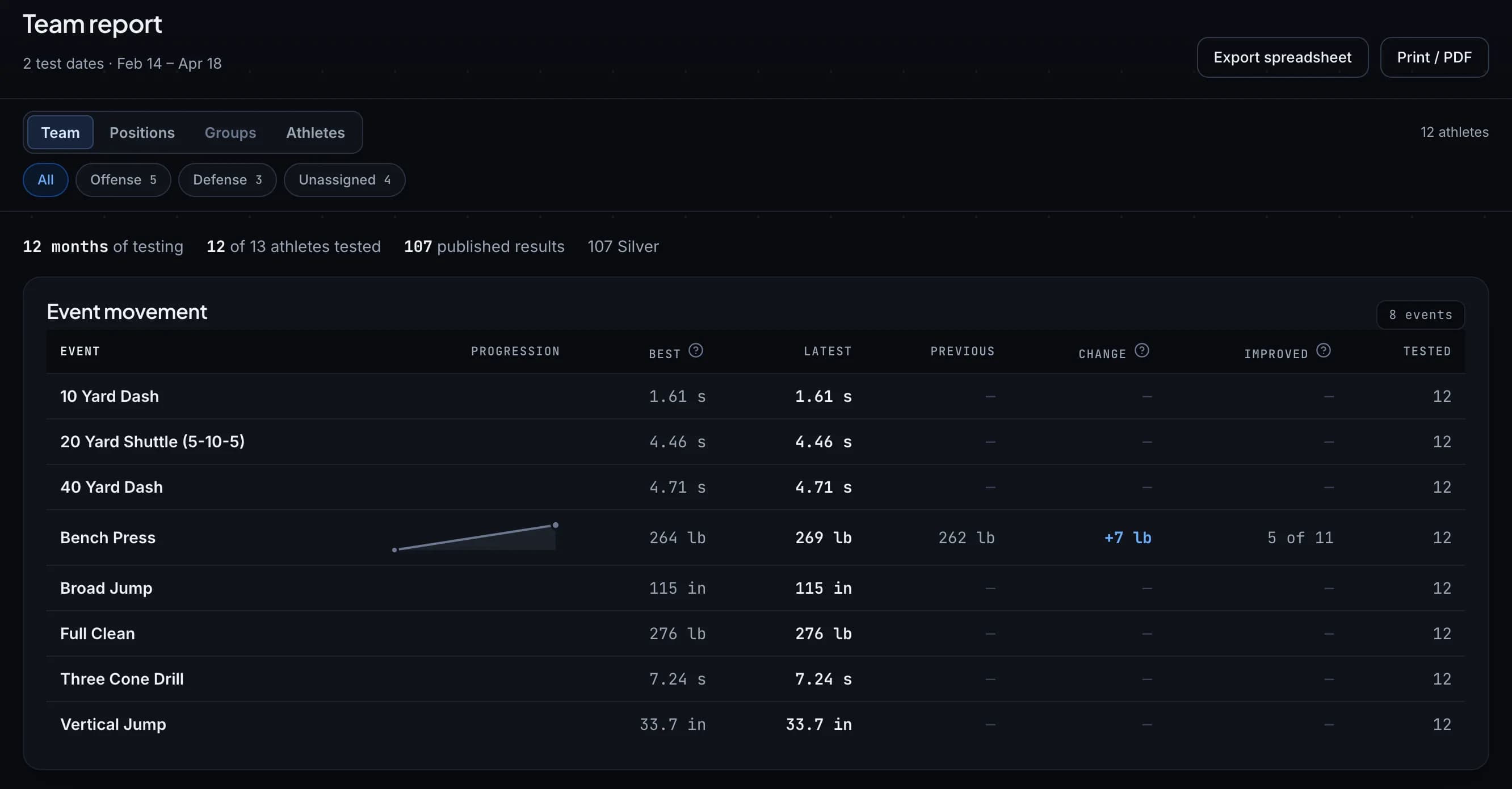Open the Best column help icon
The height and width of the screenshot is (789, 1512).
[695, 350]
